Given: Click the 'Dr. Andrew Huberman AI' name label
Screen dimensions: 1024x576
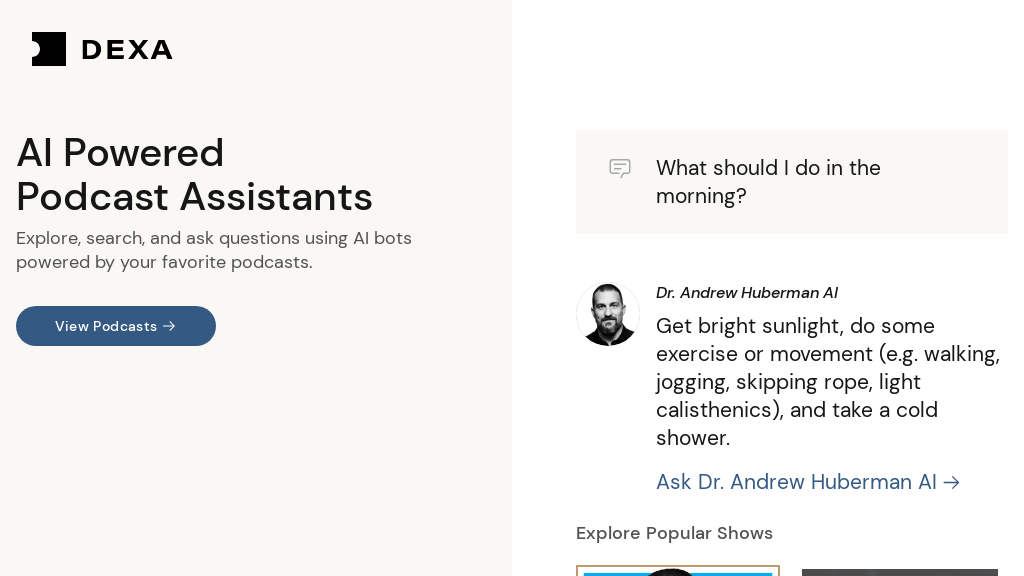Looking at the screenshot, I should tap(746, 293).
